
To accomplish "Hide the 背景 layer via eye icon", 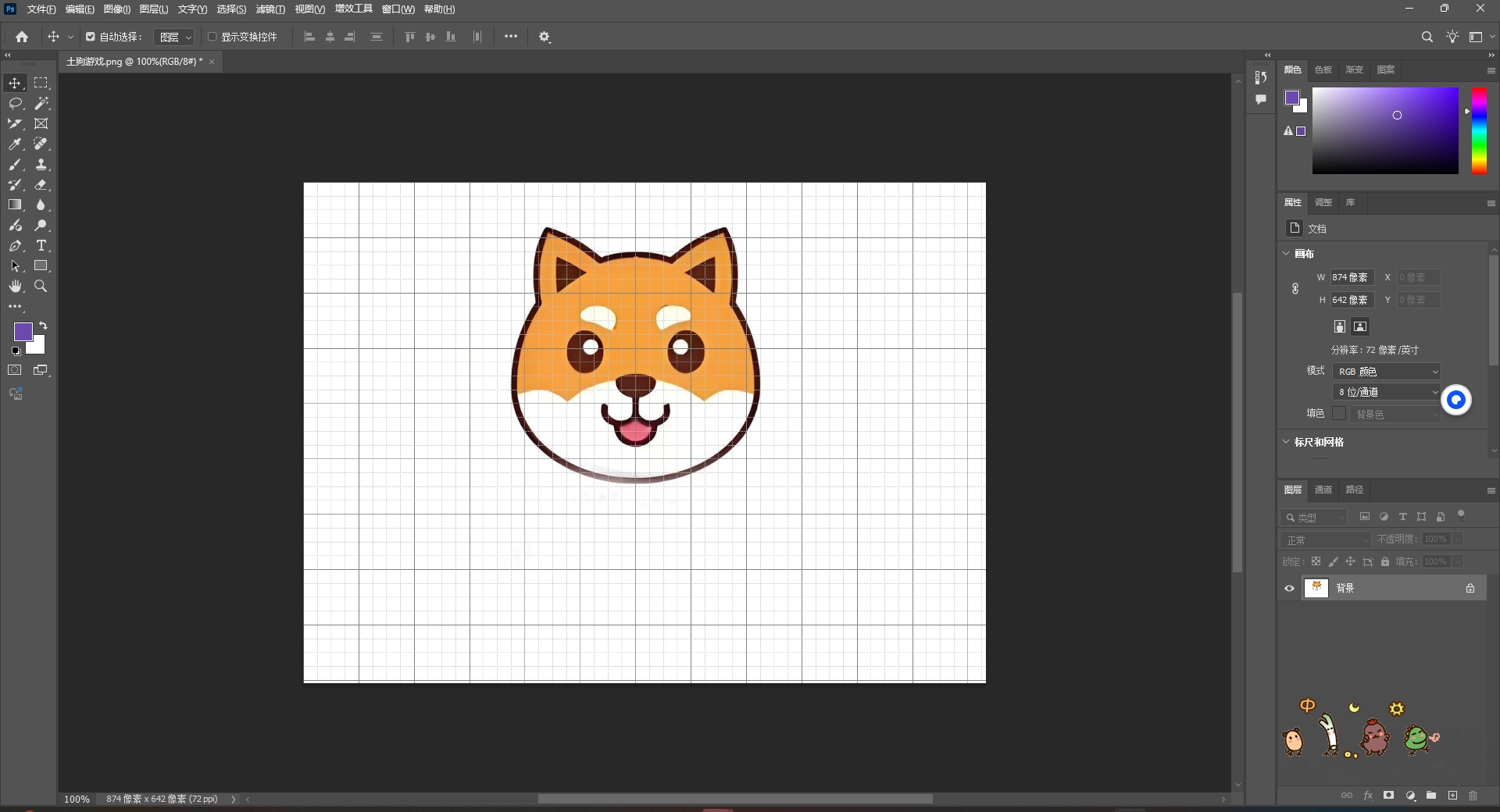I will coord(1289,588).
